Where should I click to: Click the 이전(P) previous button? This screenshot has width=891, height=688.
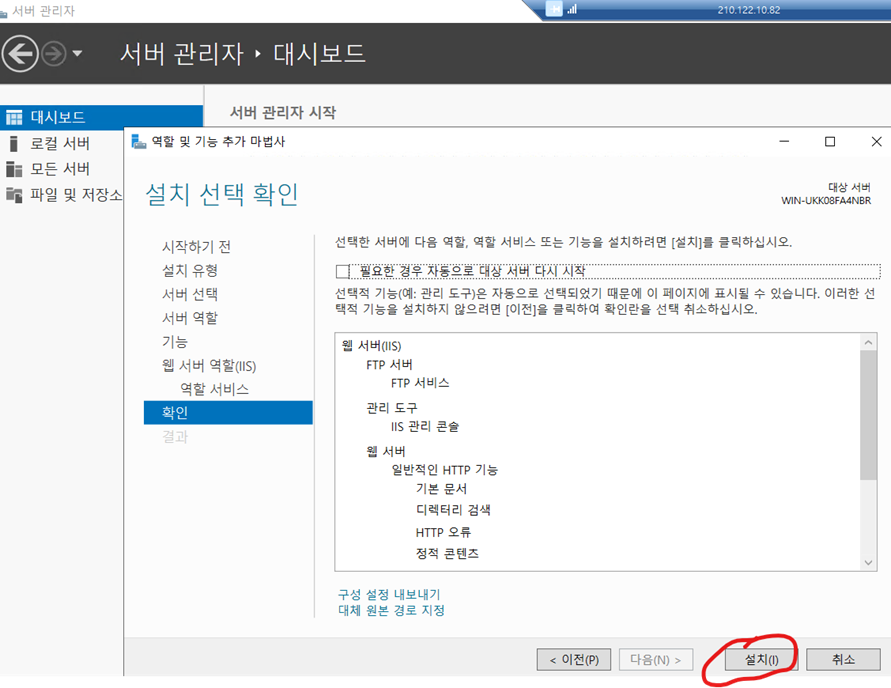[x=573, y=659]
